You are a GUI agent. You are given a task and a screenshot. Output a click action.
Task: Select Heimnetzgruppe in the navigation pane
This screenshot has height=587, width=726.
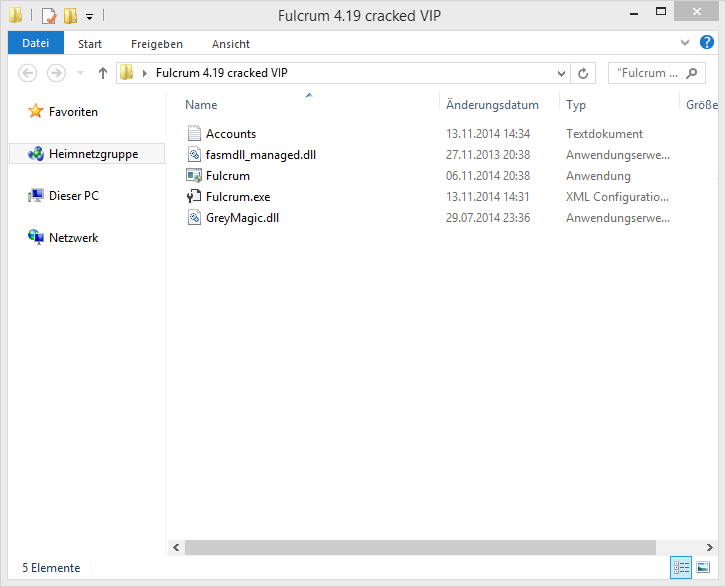point(87,154)
